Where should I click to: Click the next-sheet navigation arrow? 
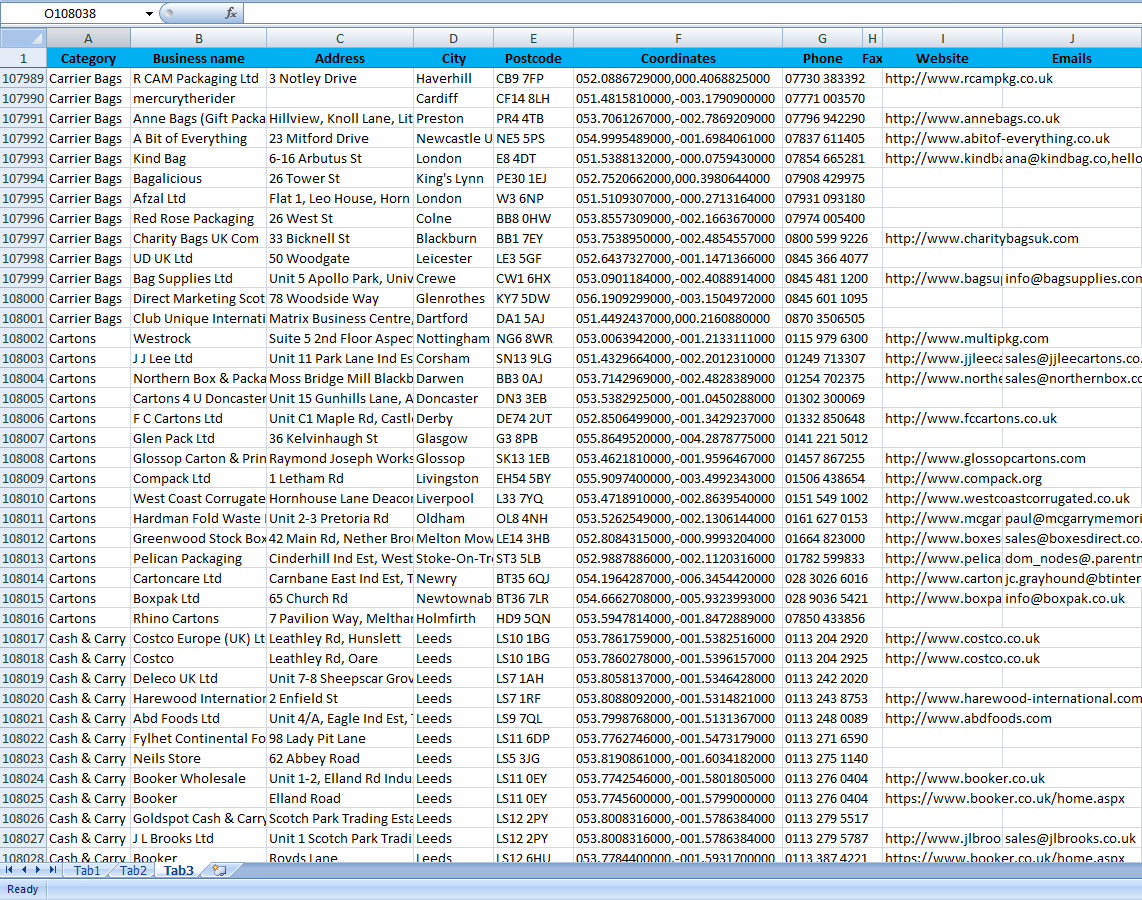click(39, 871)
